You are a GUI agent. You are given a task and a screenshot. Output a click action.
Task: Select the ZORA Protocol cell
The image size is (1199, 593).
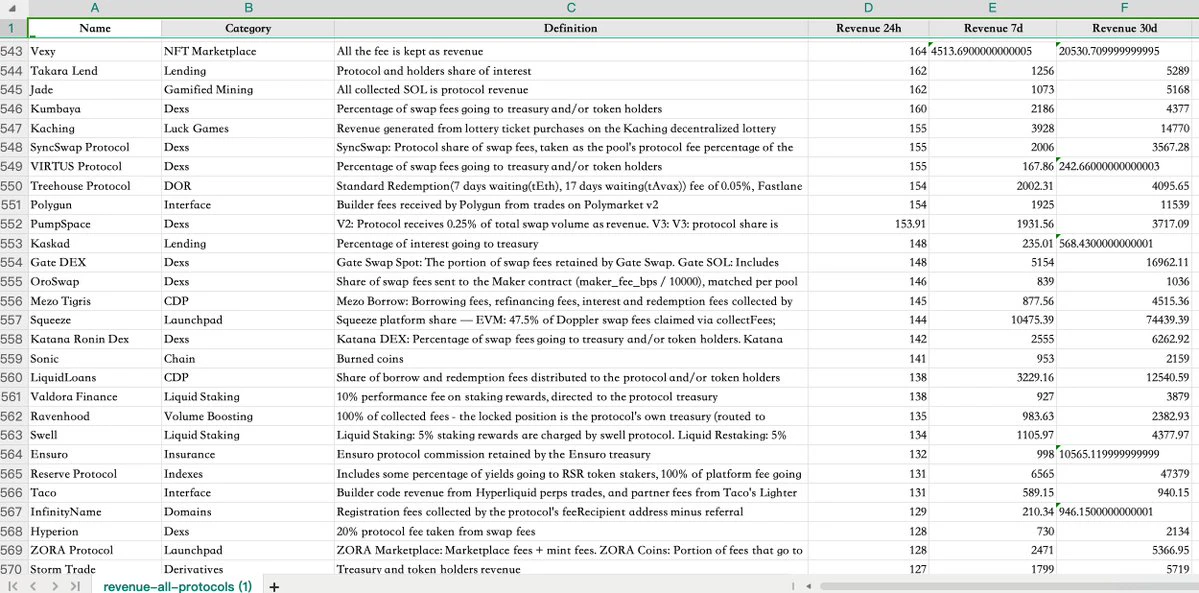click(x=95, y=550)
